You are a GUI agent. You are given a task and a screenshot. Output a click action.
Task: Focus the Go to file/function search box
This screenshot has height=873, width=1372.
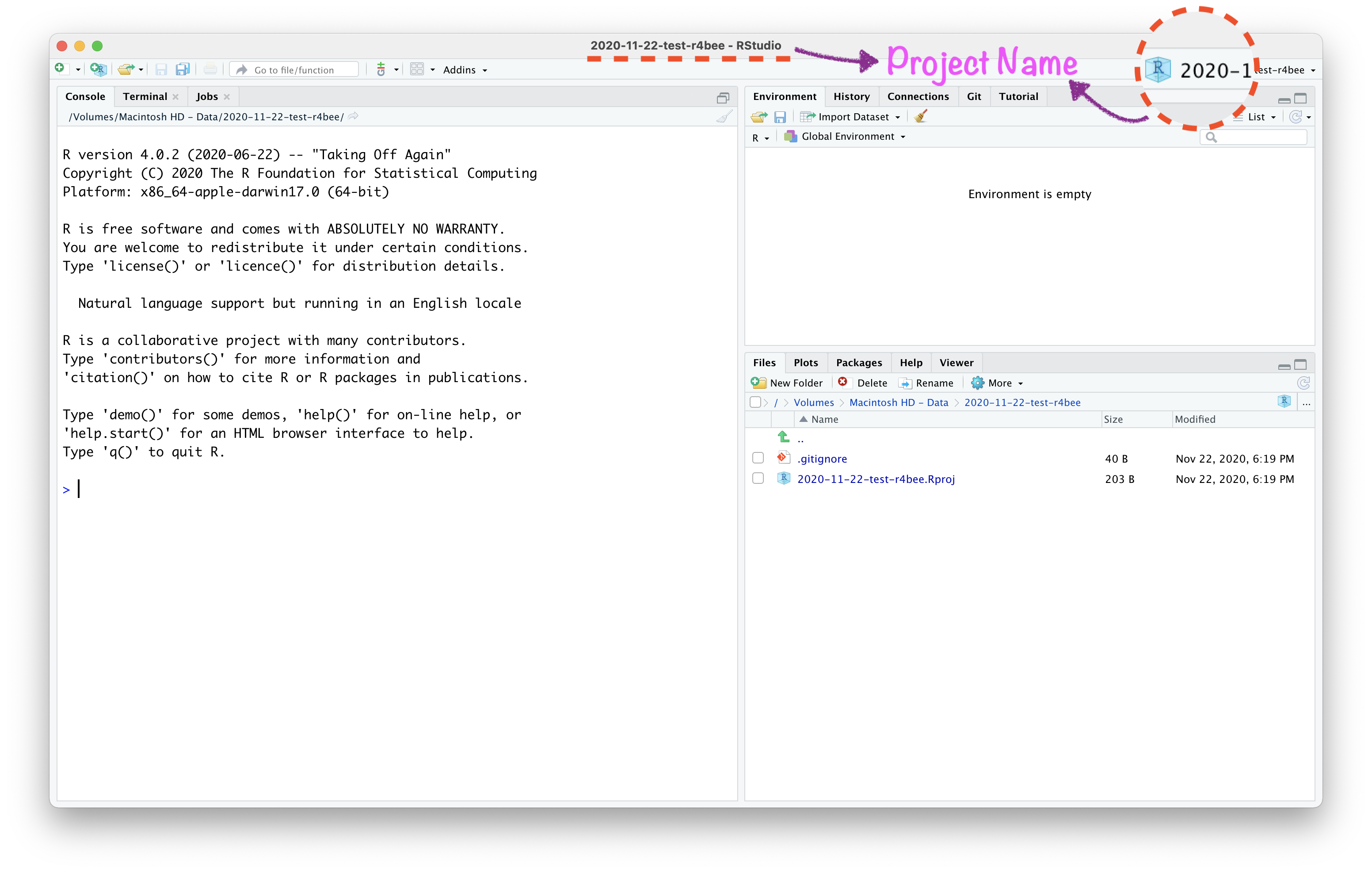(x=294, y=69)
